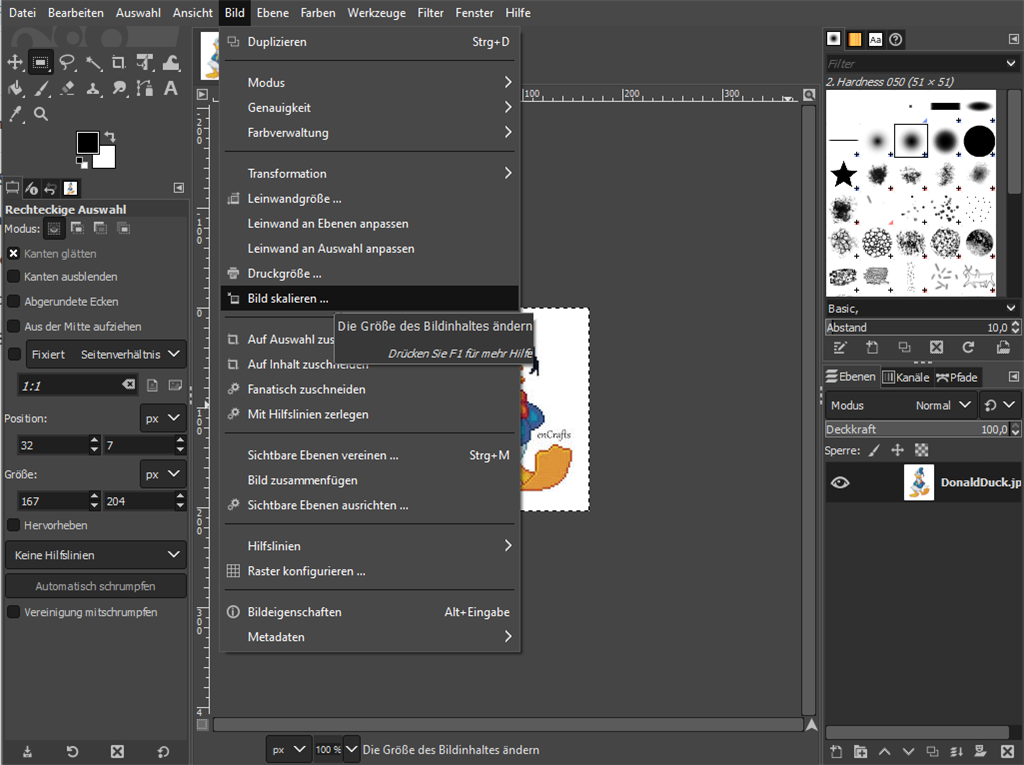Screen dimensions: 1024x765
Task: Swap foreground and background colors
Action: [x=109, y=136]
